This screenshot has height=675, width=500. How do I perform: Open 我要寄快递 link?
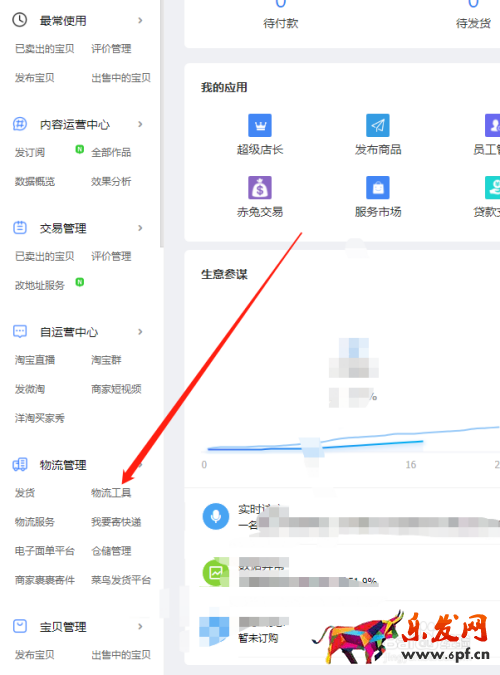pos(116,522)
